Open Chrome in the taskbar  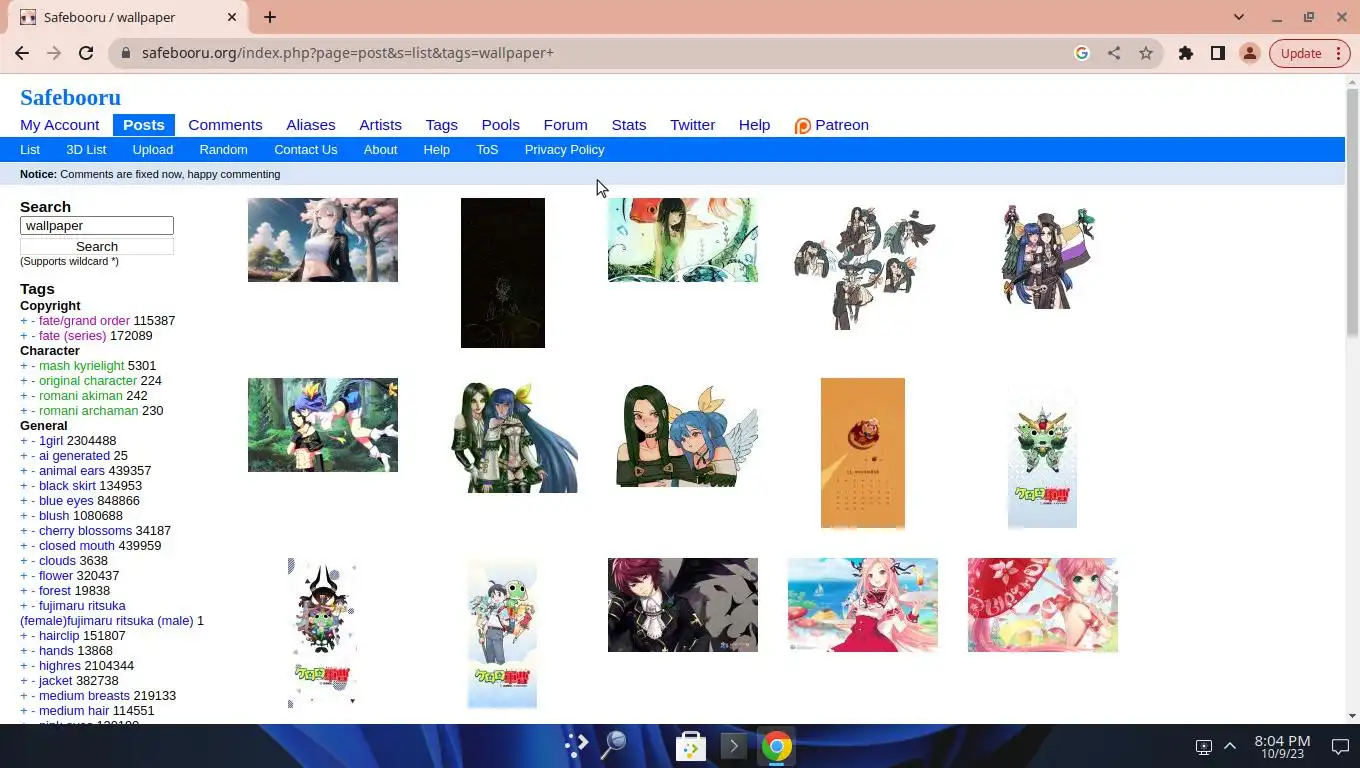click(777, 746)
